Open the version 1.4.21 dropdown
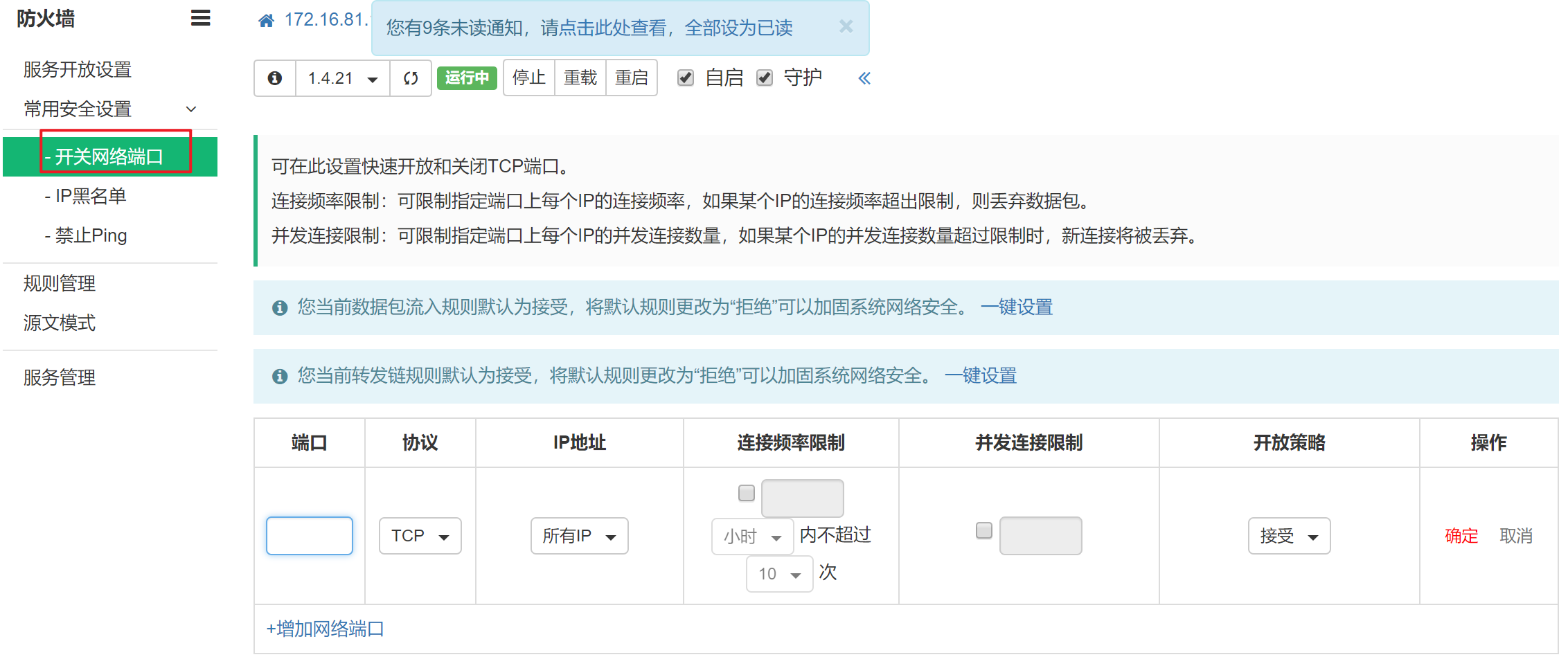 343,78
